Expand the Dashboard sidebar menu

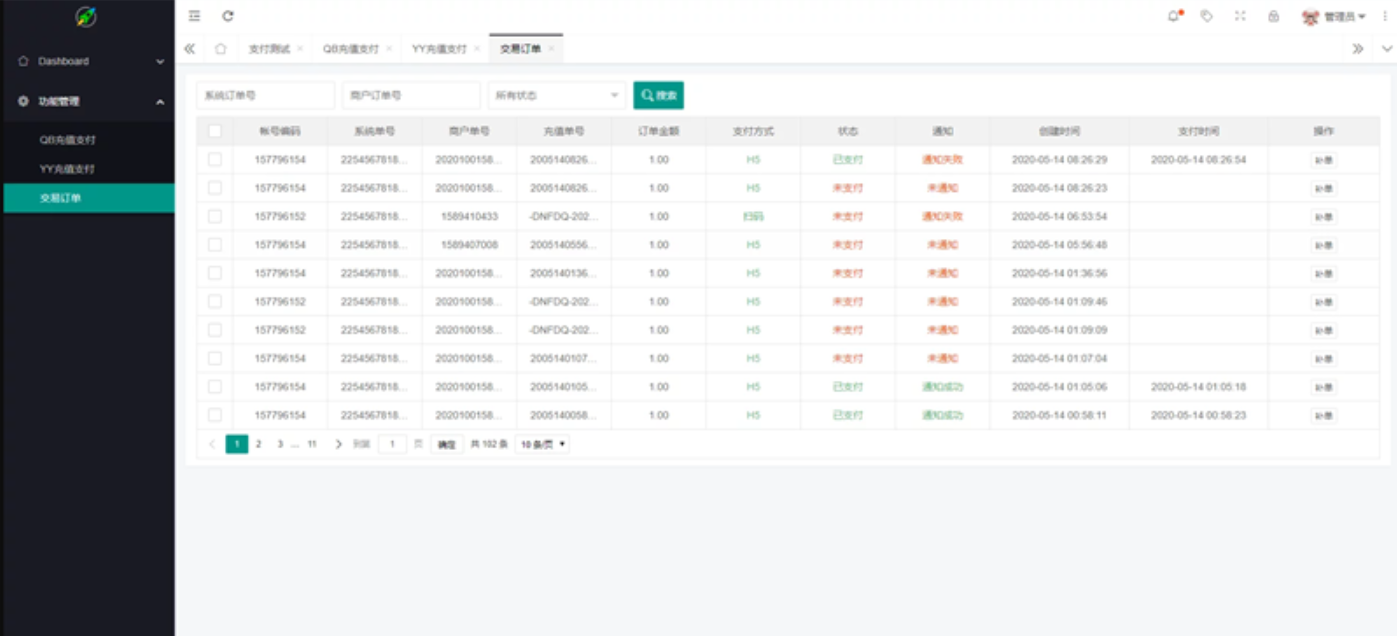click(x=88, y=61)
